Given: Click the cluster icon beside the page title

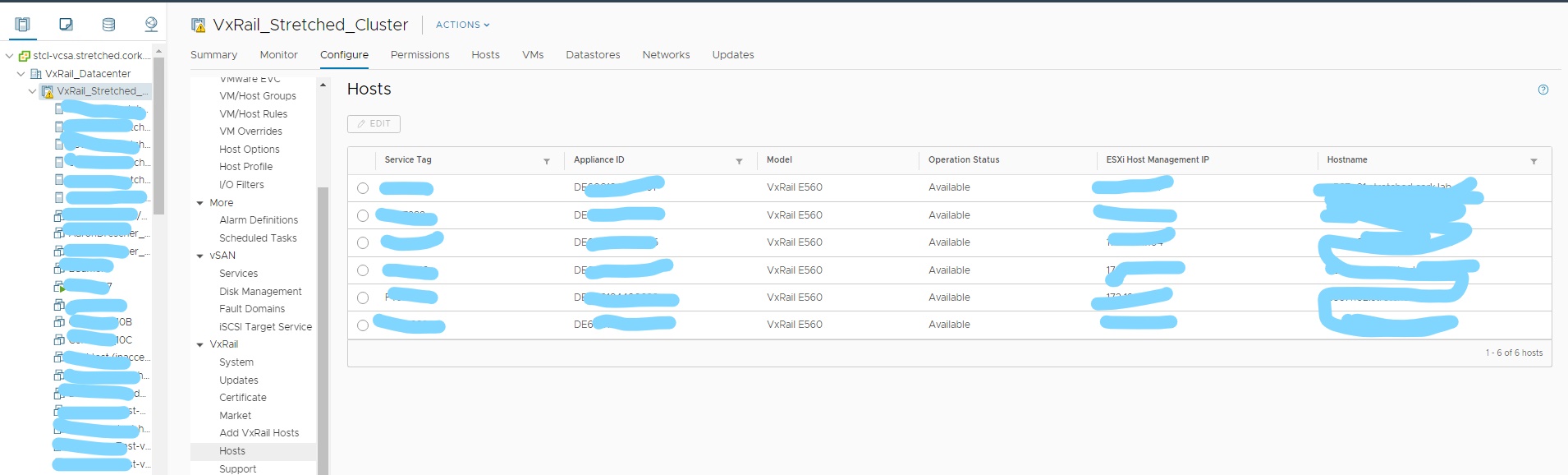Looking at the screenshot, I should pos(198,25).
